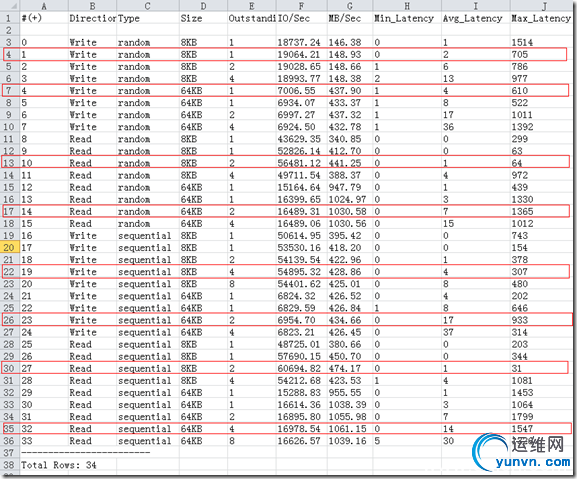Select row 38 header

(9, 465)
